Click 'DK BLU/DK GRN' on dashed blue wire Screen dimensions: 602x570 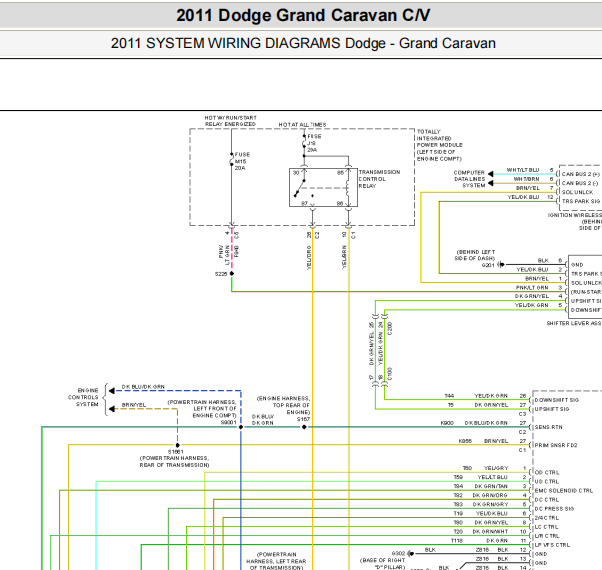coord(143,387)
